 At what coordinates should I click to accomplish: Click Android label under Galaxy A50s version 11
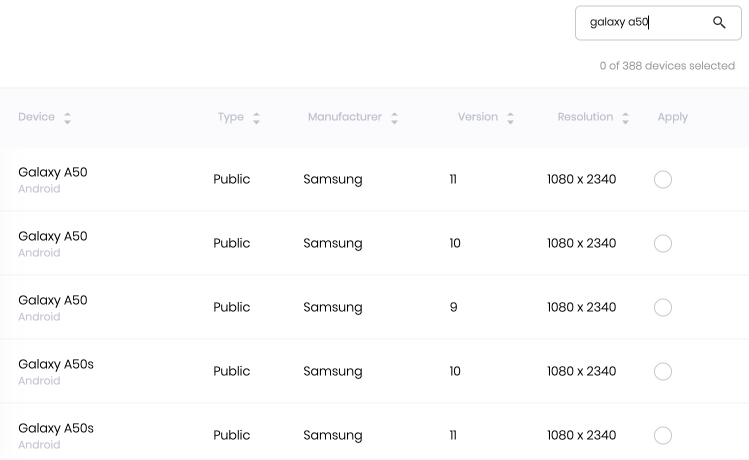coord(39,445)
